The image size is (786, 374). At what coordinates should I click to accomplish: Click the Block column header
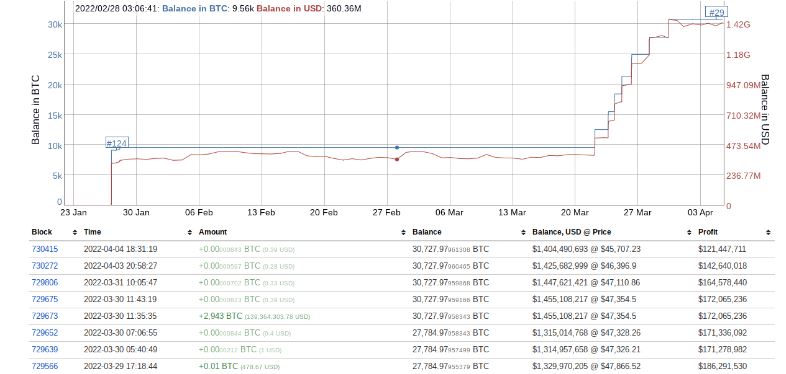(x=42, y=232)
